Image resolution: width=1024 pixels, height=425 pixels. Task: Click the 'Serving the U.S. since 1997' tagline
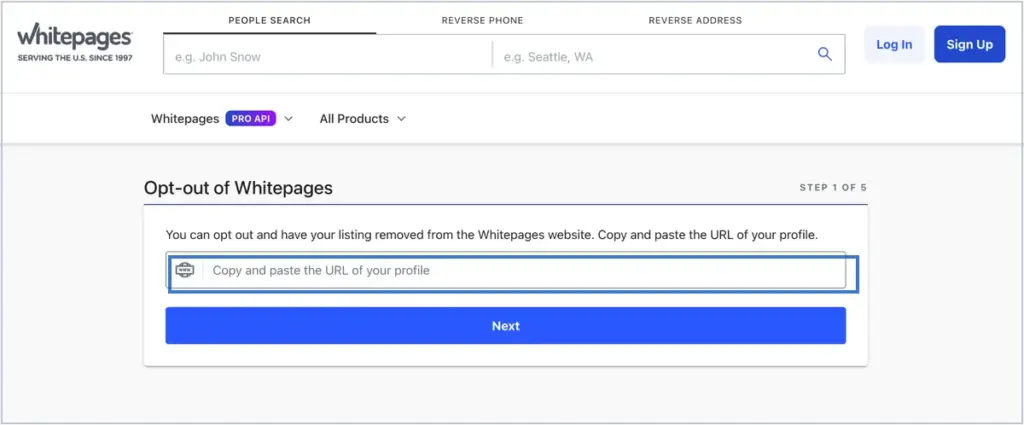(75, 58)
